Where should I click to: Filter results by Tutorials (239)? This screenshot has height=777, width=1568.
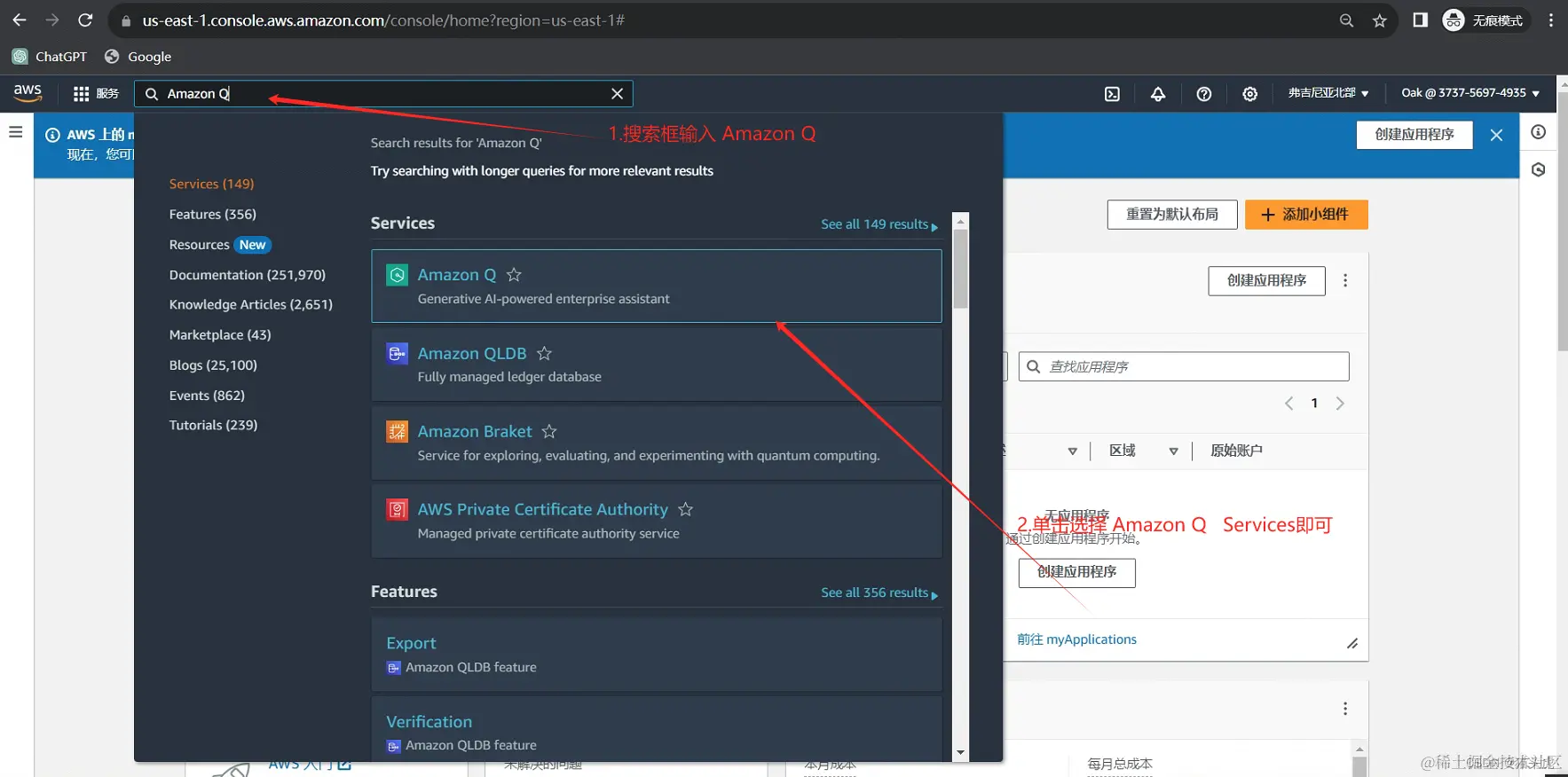213,425
